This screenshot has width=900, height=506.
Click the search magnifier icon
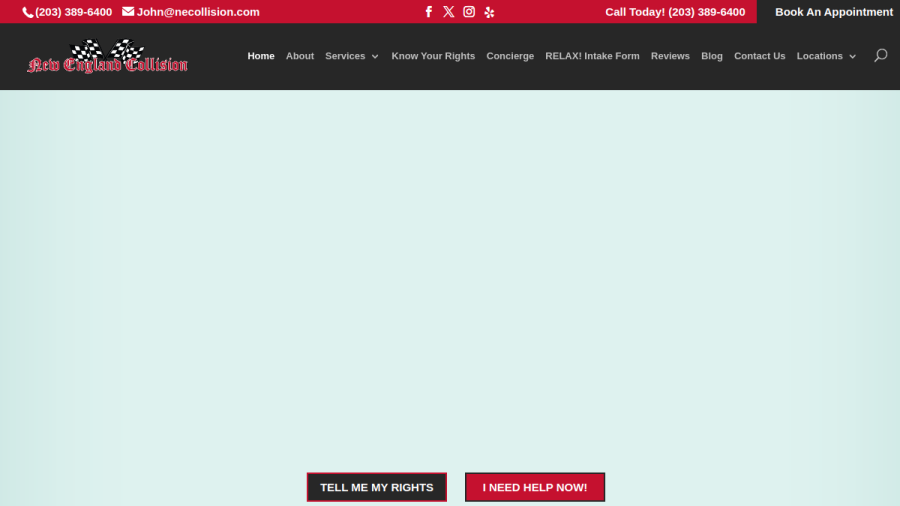click(880, 56)
